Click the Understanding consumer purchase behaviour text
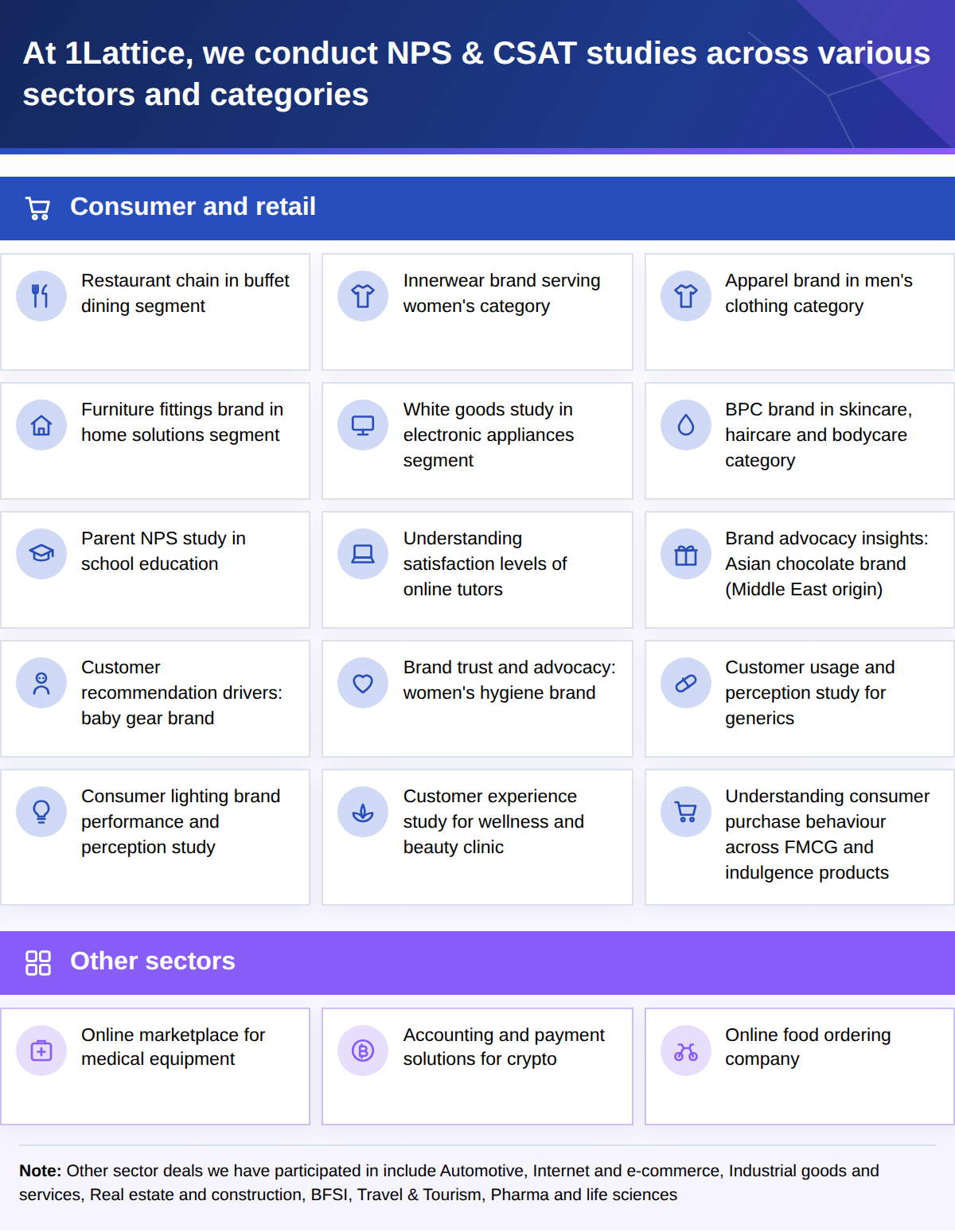Screen dimensions: 955x1232 [x=827, y=834]
